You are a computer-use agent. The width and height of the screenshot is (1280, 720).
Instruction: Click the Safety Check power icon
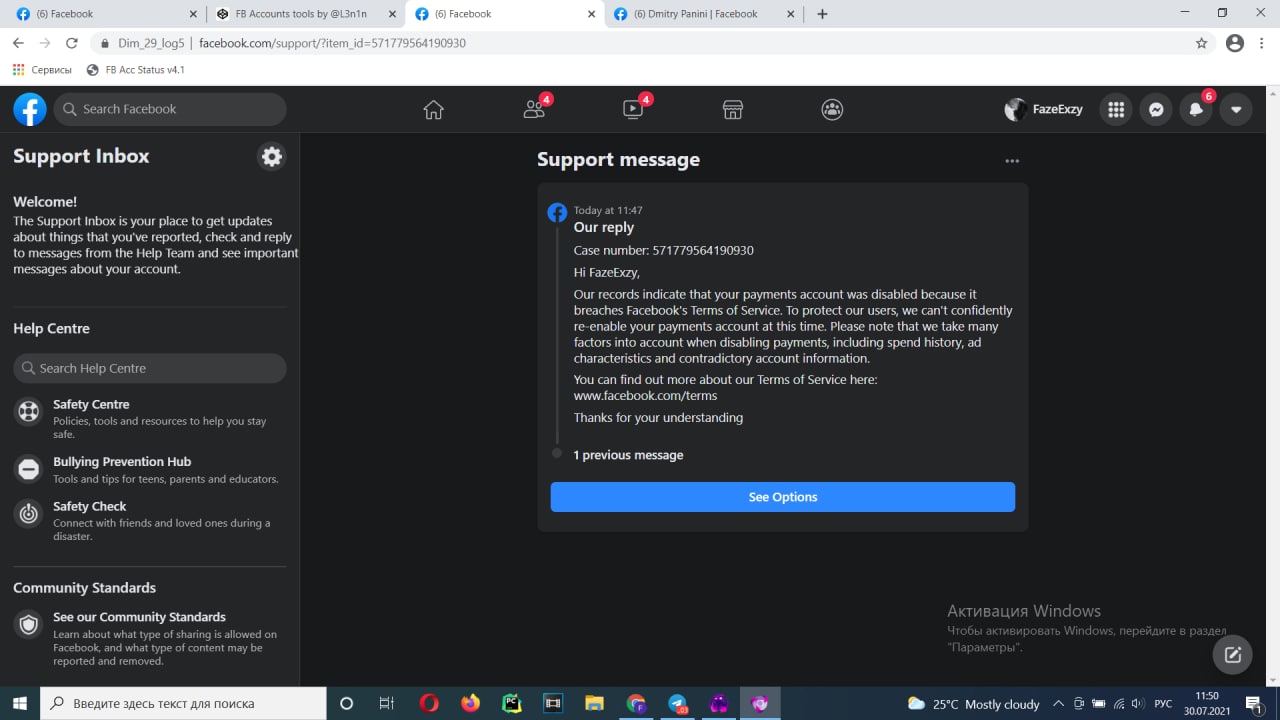[x=29, y=513]
